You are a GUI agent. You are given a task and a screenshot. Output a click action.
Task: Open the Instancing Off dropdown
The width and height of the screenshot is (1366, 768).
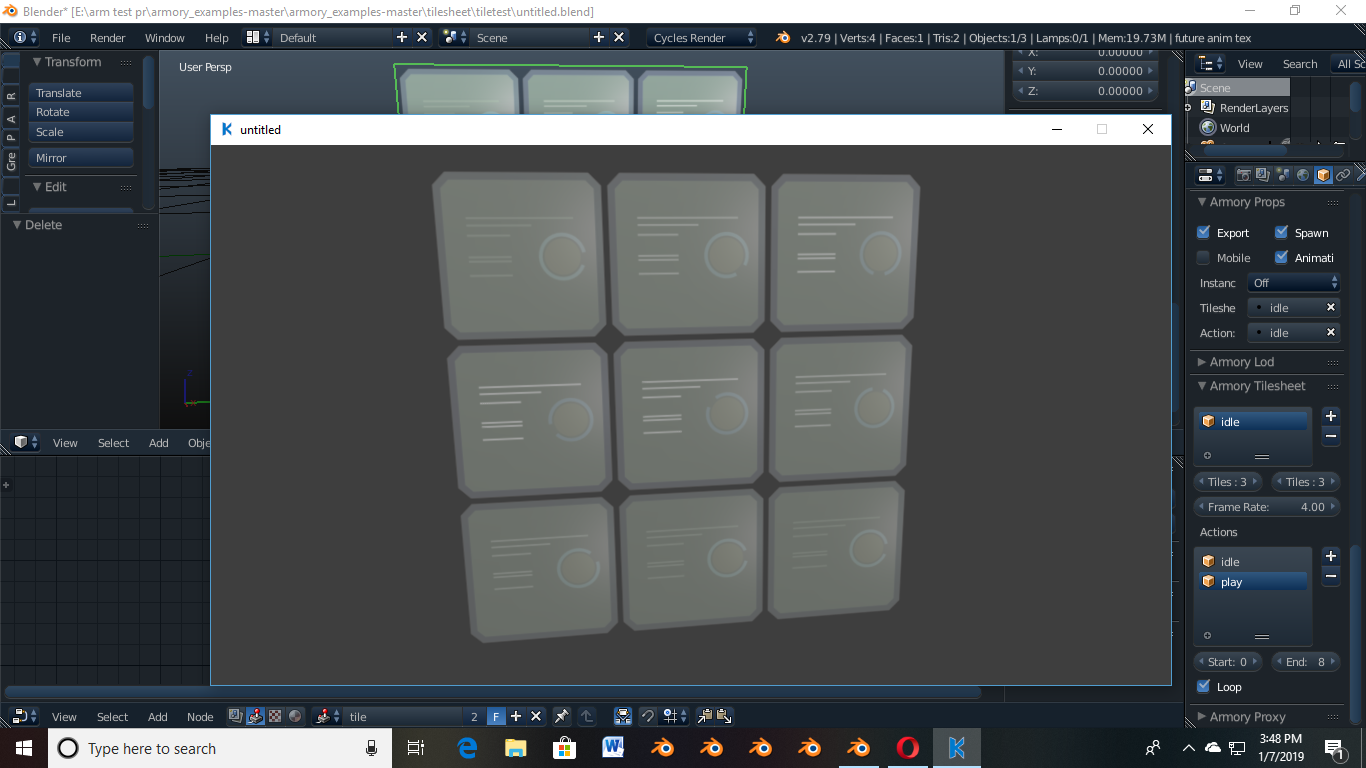click(x=1294, y=283)
